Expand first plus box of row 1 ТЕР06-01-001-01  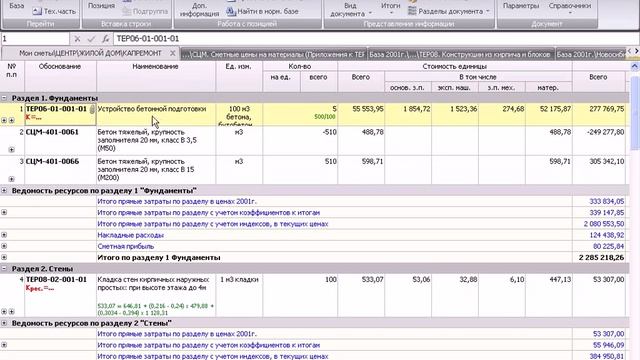coord(4,120)
